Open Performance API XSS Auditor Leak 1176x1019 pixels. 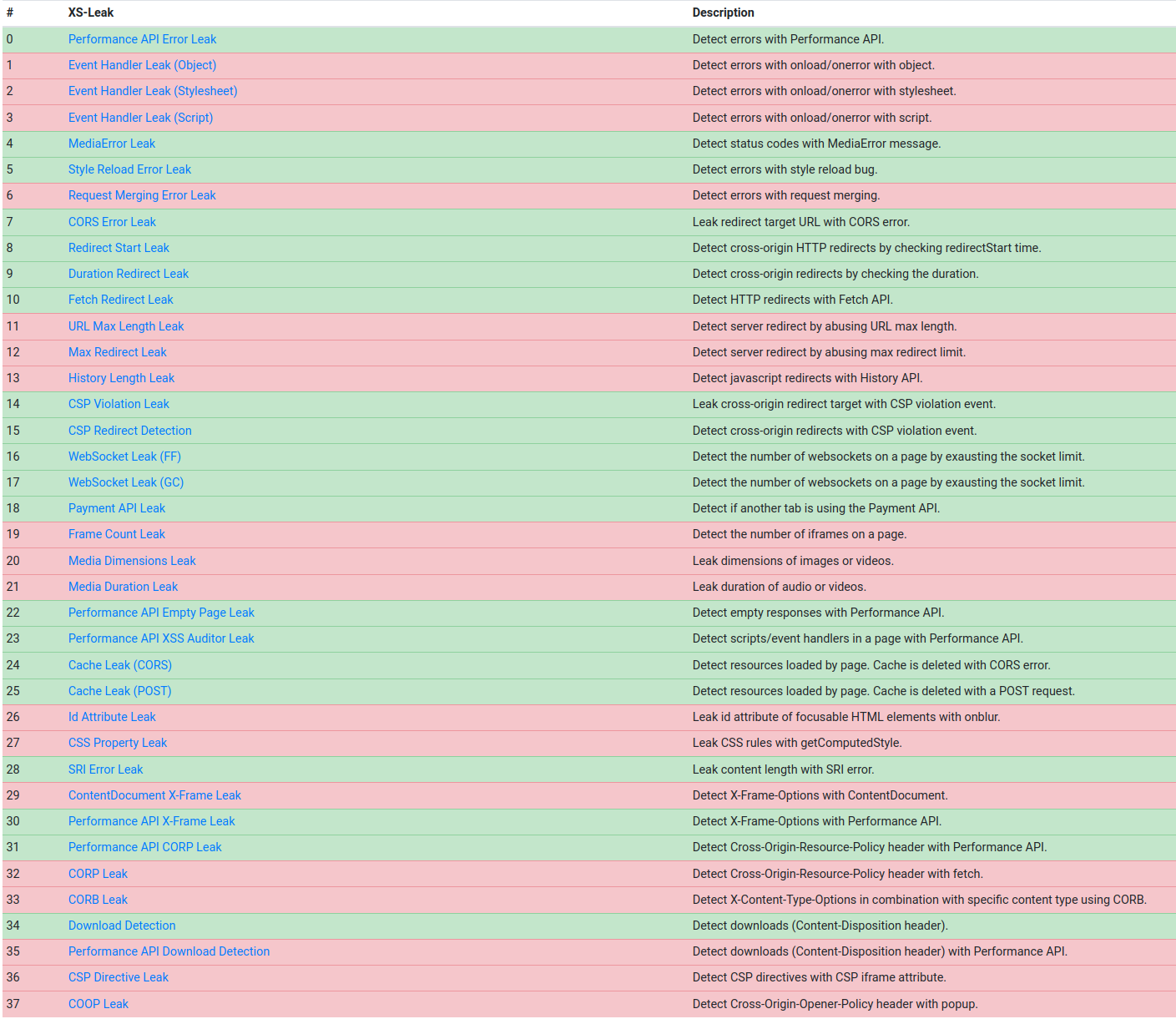(x=161, y=638)
